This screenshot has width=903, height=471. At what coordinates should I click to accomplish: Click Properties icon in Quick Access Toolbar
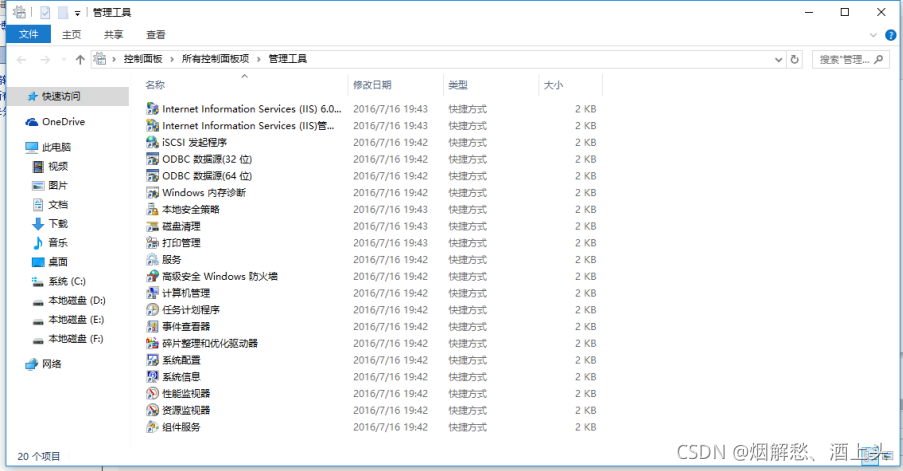45,13
